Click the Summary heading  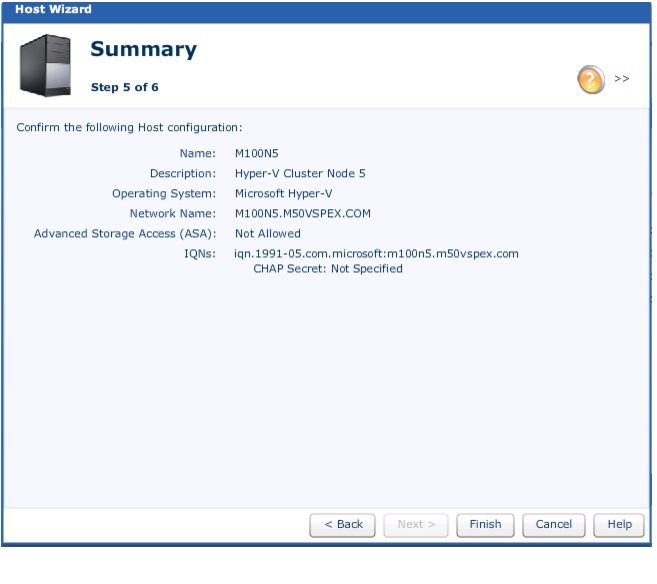[x=143, y=49]
